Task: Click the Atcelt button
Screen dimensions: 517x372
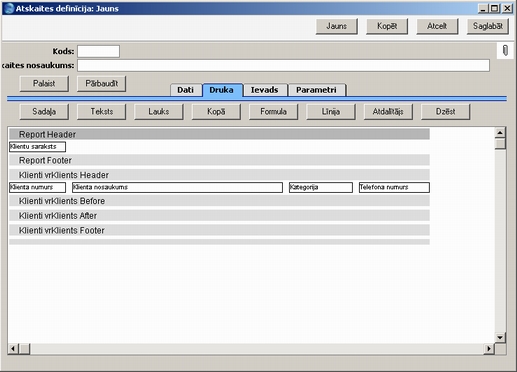Action: pos(437,26)
